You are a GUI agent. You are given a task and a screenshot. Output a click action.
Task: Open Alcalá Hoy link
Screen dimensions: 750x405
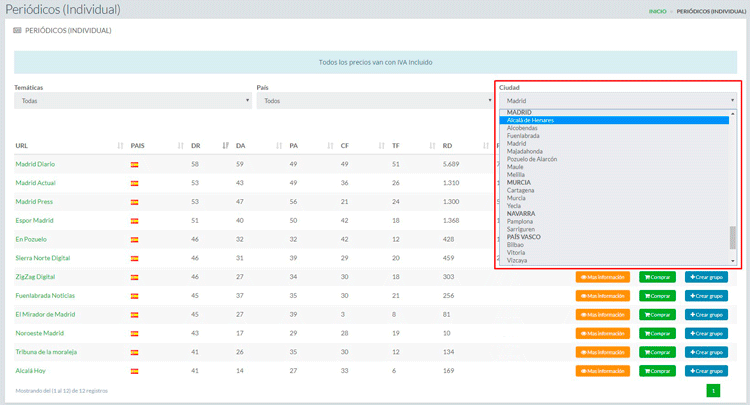point(31,371)
